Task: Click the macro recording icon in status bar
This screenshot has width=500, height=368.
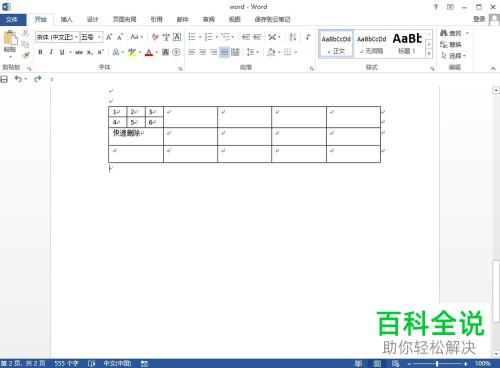Action: [144, 363]
